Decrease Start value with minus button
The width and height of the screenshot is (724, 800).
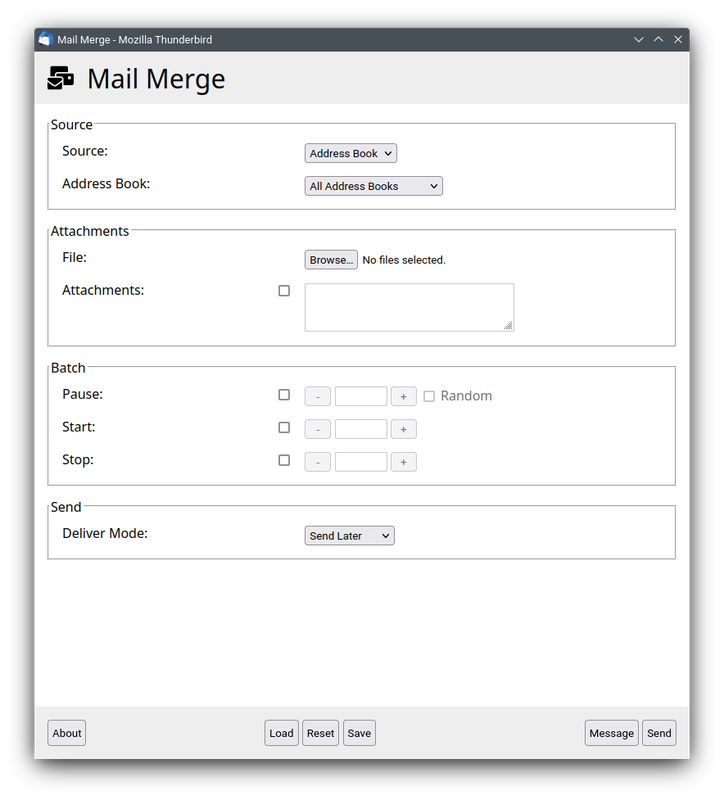318,429
